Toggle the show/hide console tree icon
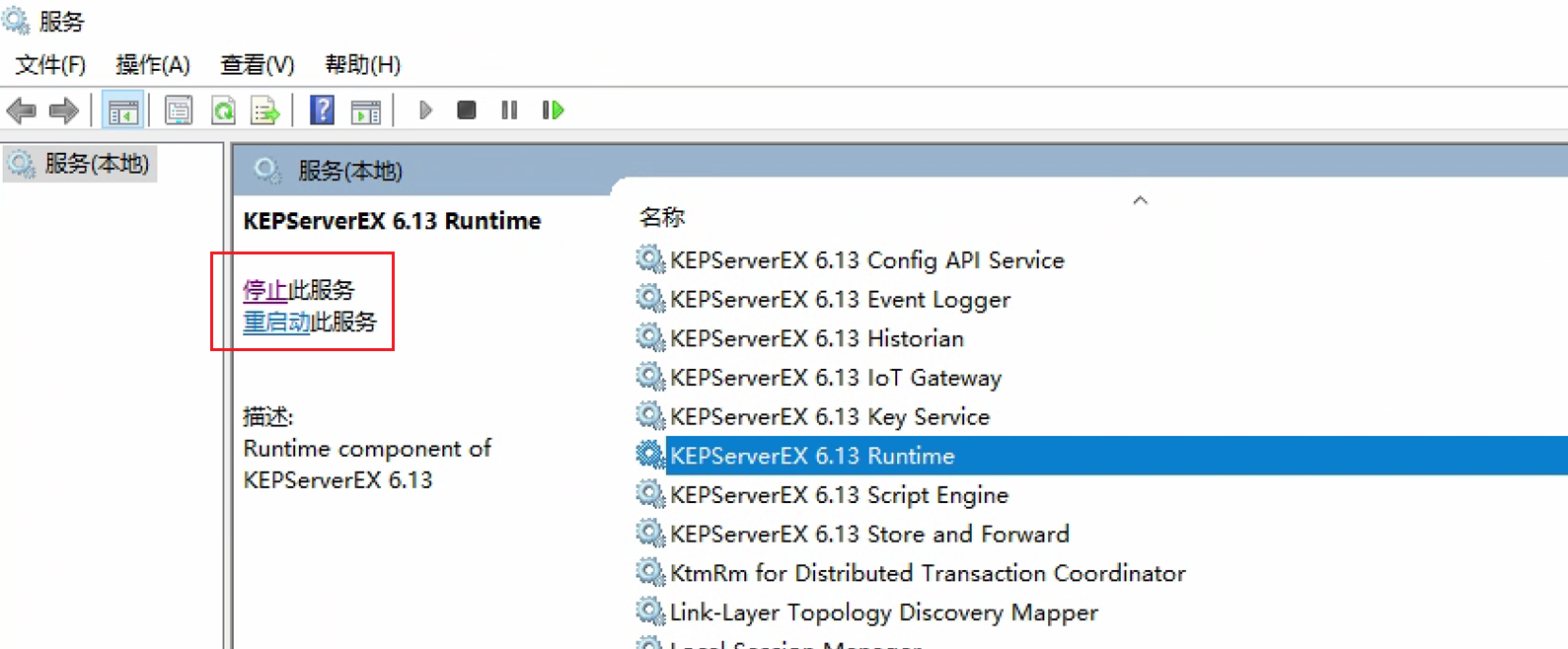This screenshot has width=1568, height=649. click(123, 110)
